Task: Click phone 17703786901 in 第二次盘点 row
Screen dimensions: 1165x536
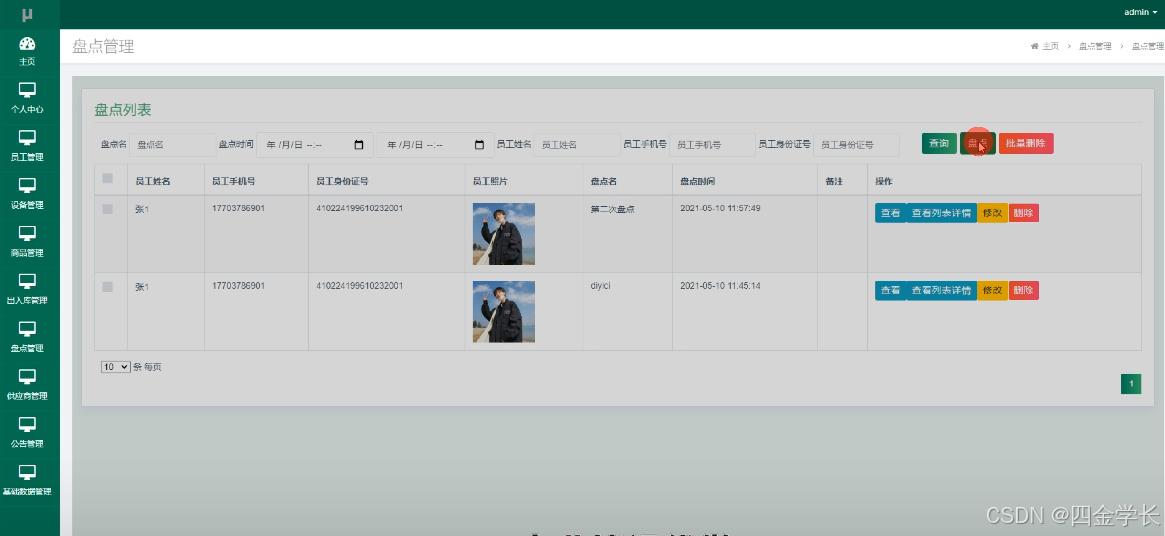Action: [238, 208]
